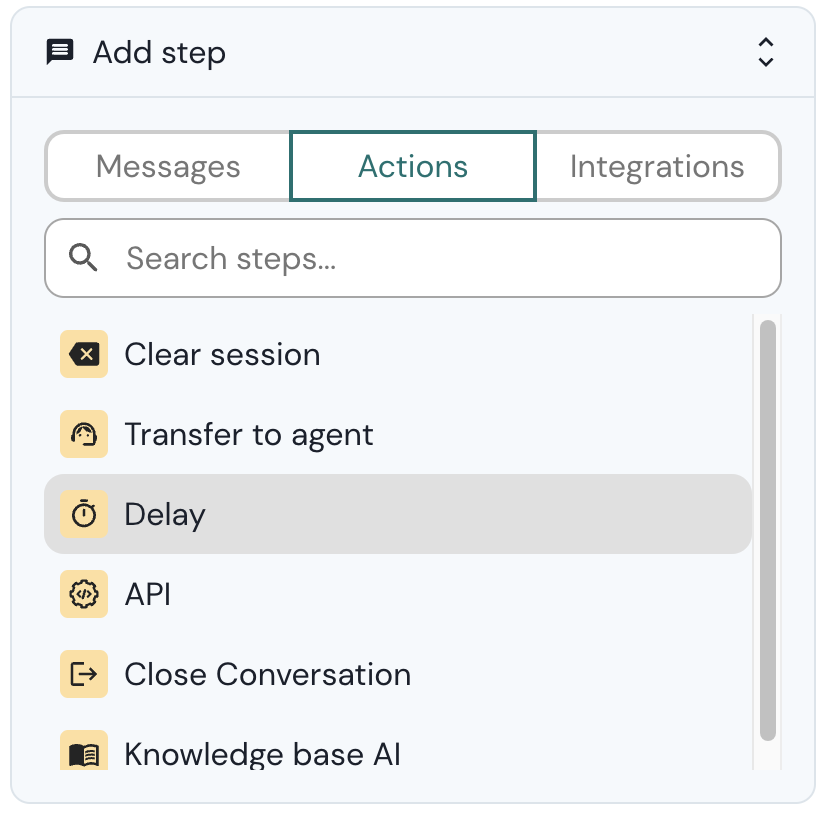The image size is (828, 814).
Task: Select the Close Conversation step
Action: pos(267,674)
